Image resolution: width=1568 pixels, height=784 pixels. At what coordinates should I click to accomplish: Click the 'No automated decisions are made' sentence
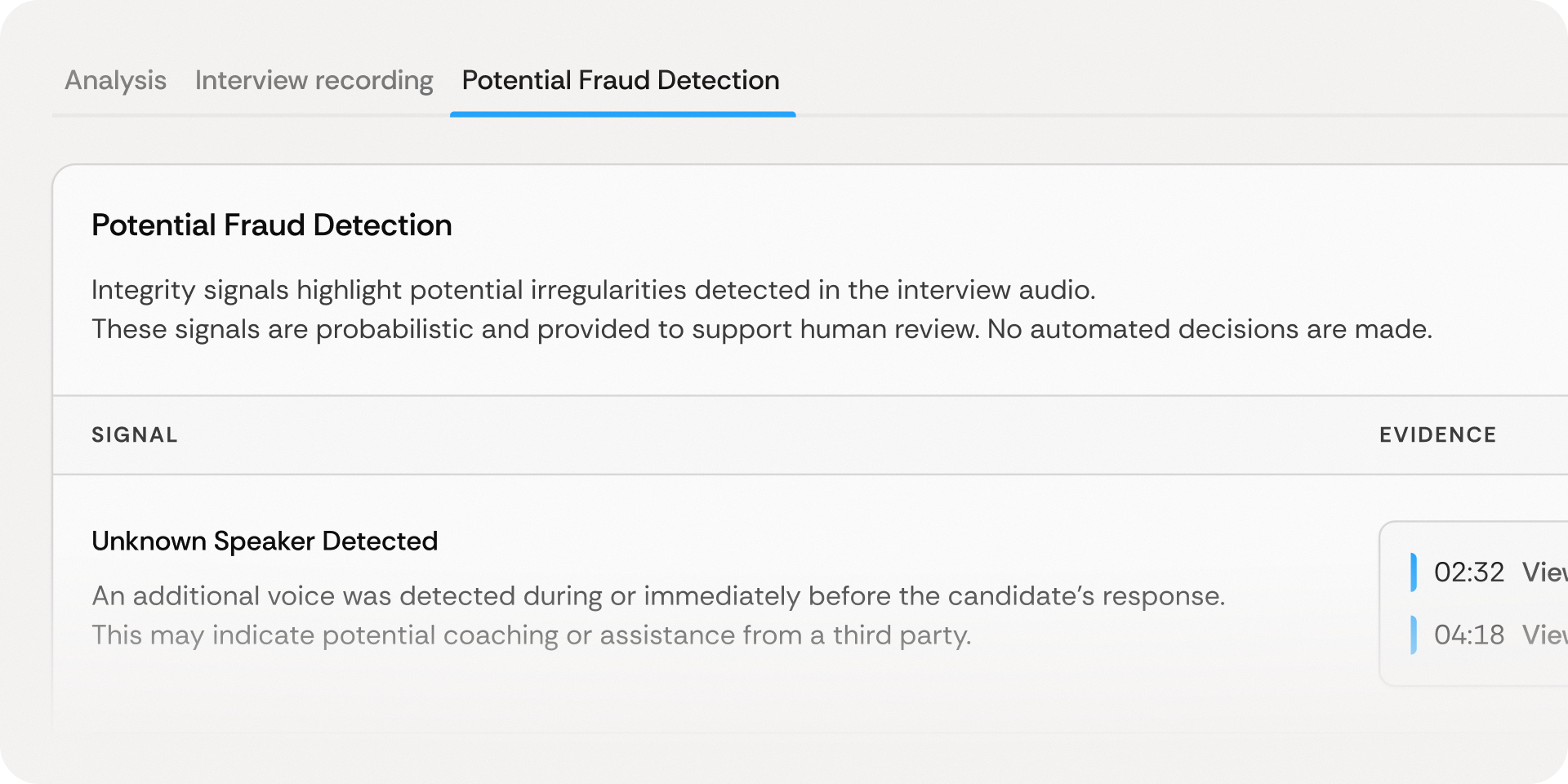pos(1209,329)
